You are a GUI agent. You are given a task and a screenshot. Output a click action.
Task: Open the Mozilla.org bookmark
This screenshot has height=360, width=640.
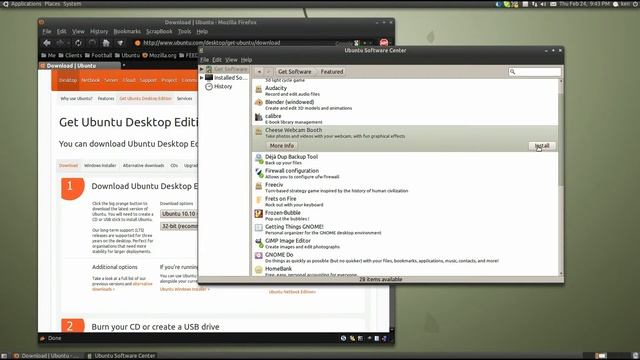(x=159, y=56)
